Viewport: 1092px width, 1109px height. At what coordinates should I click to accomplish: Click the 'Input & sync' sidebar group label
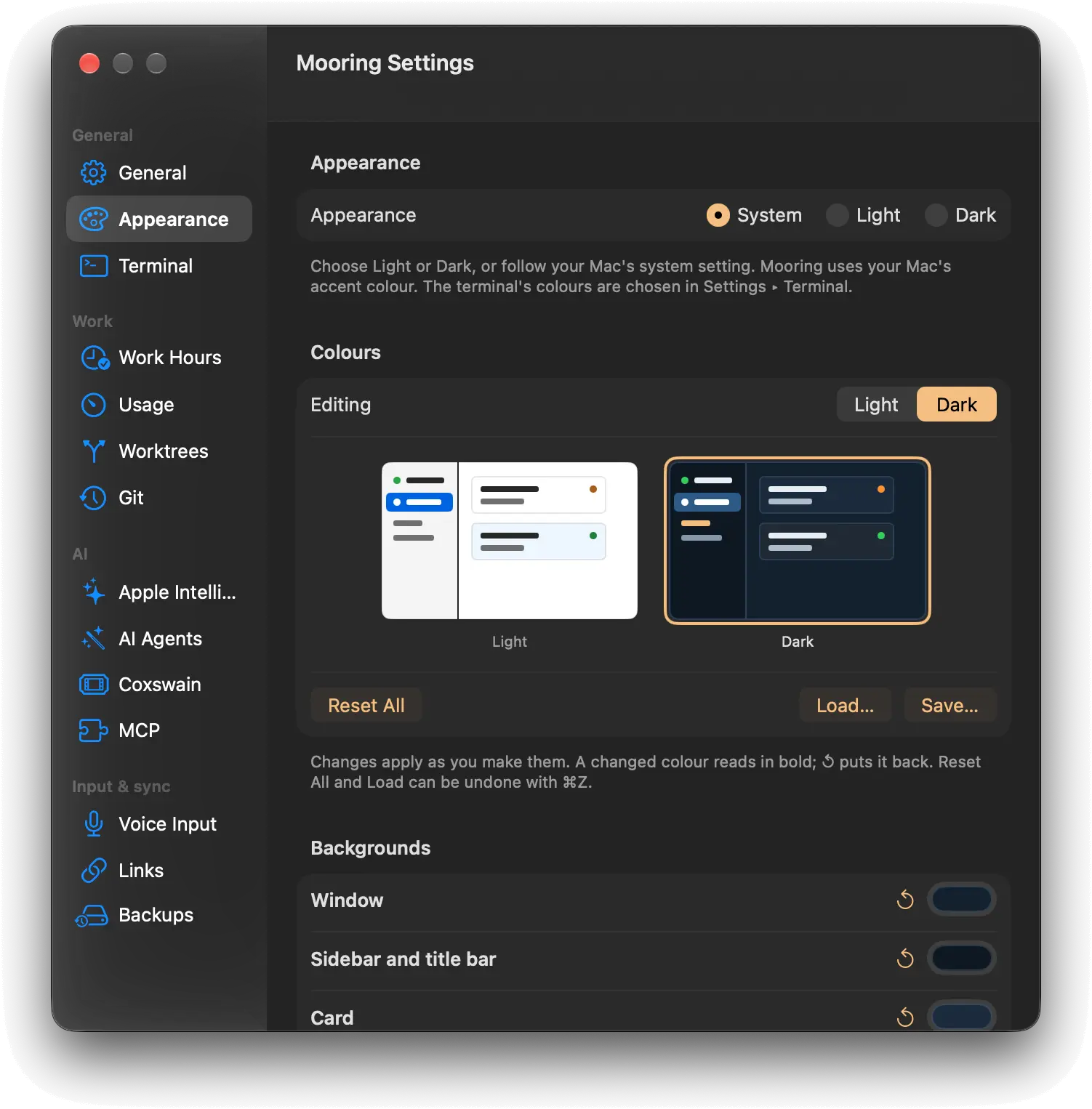click(x=121, y=786)
